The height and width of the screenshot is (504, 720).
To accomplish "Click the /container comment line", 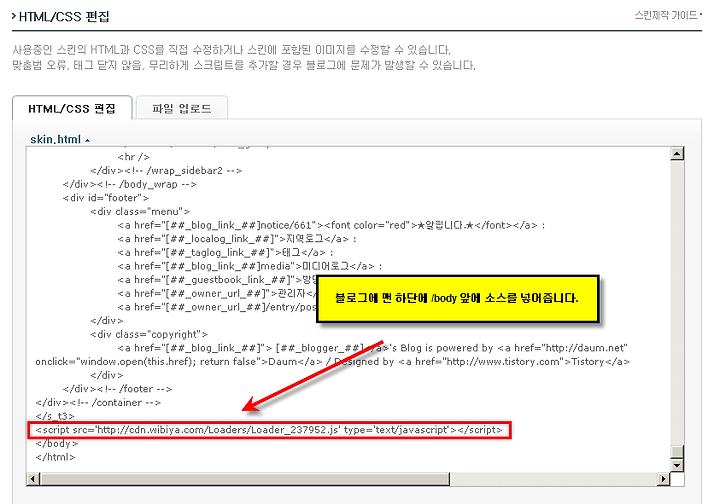I will coord(98,403).
